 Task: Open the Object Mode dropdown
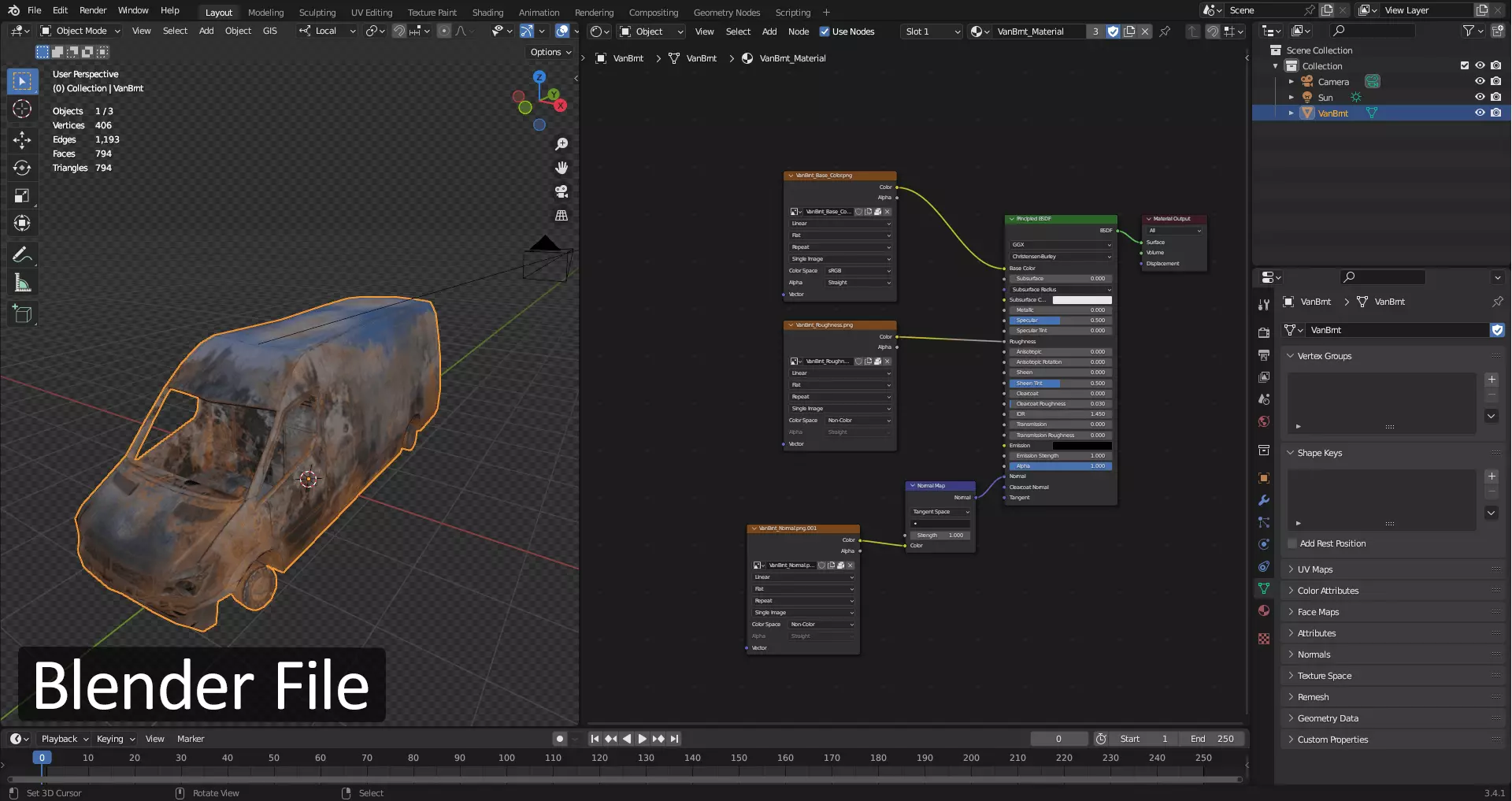pyautogui.click(x=80, y=31)
